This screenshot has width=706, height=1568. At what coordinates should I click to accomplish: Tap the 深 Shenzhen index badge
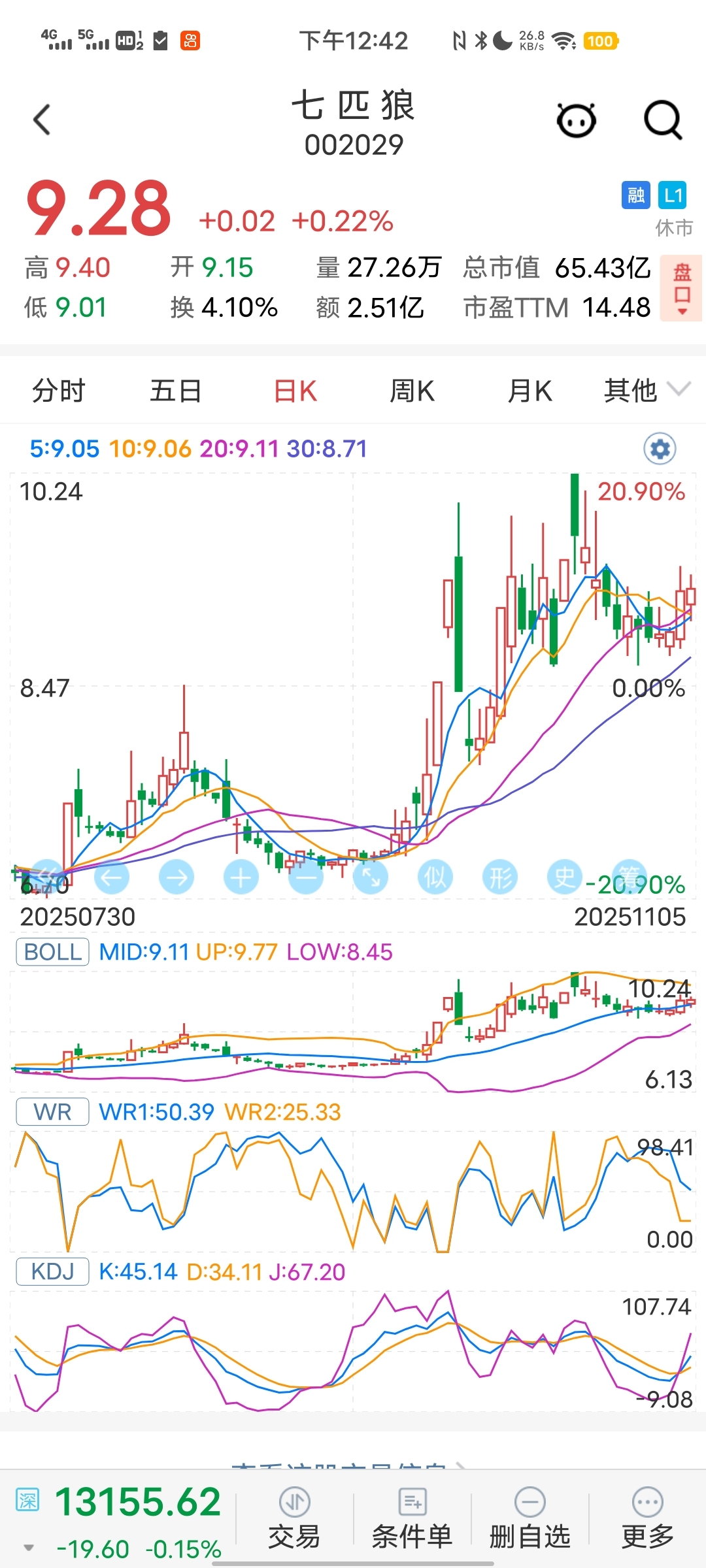28,1501
